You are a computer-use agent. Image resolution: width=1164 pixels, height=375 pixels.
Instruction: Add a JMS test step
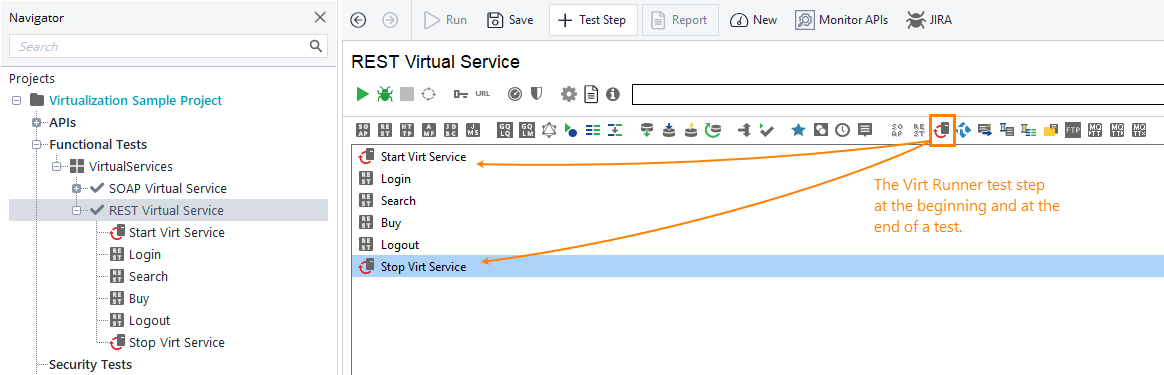point(473,131)
